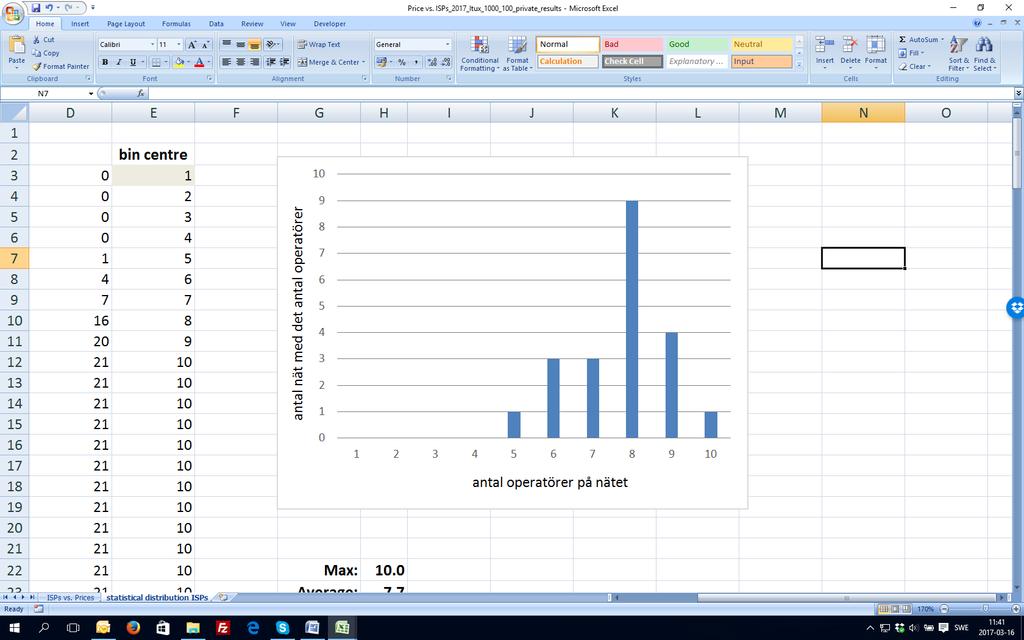Increase font size with Grow Font

click(x=192, y=44)
